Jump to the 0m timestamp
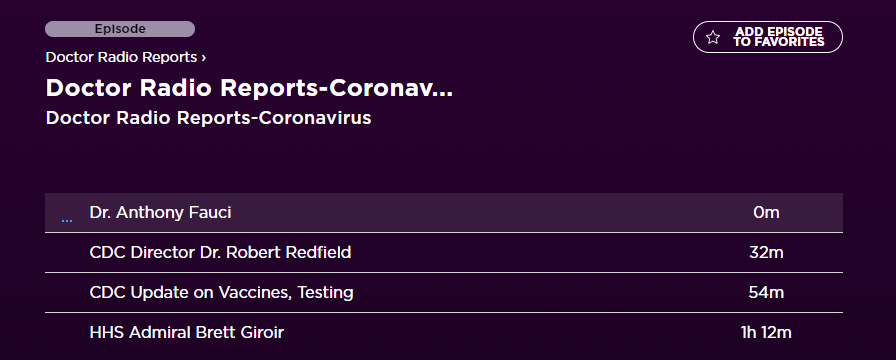 pos(766,213)
